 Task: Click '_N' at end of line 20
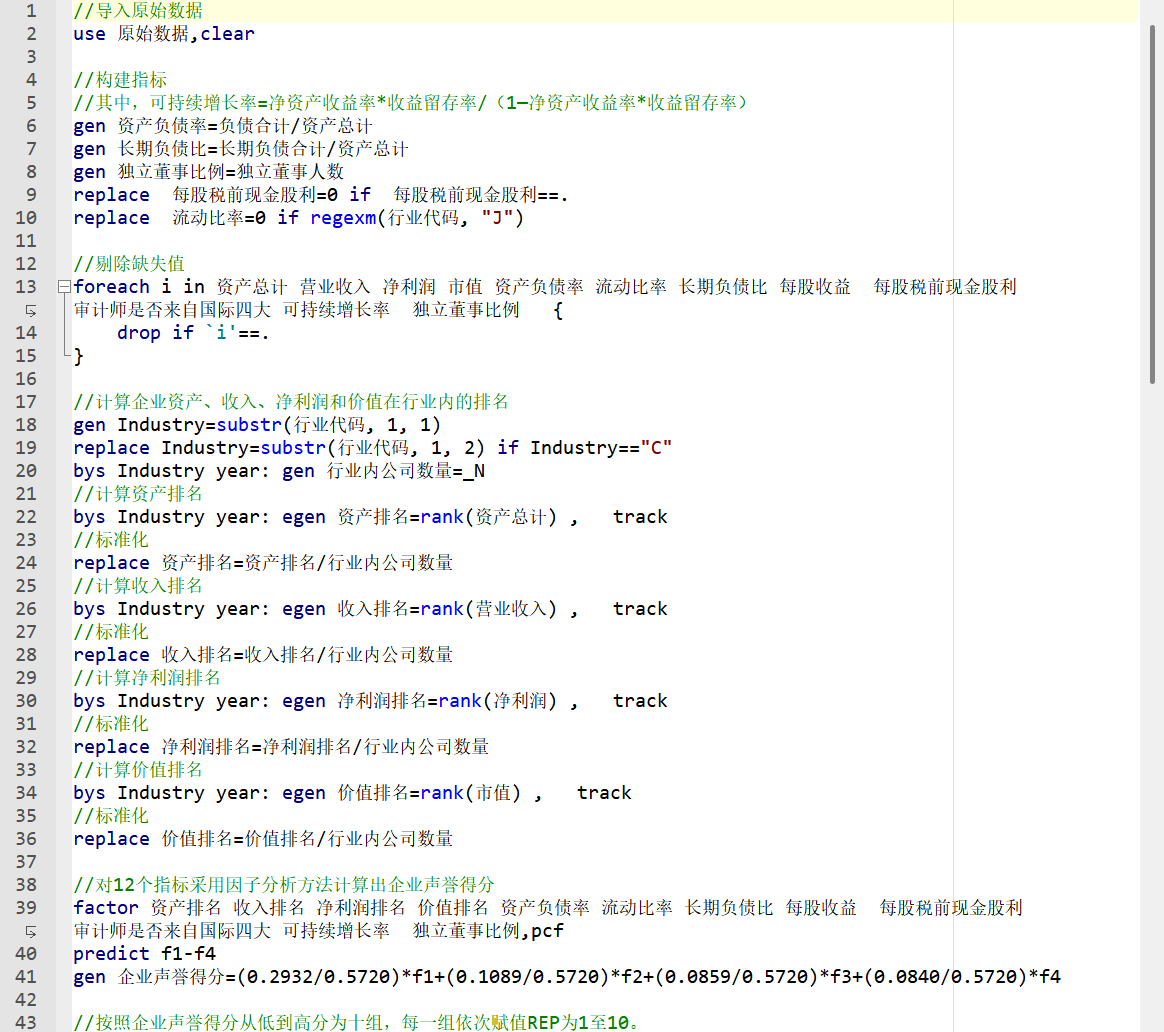click(473, 471)
